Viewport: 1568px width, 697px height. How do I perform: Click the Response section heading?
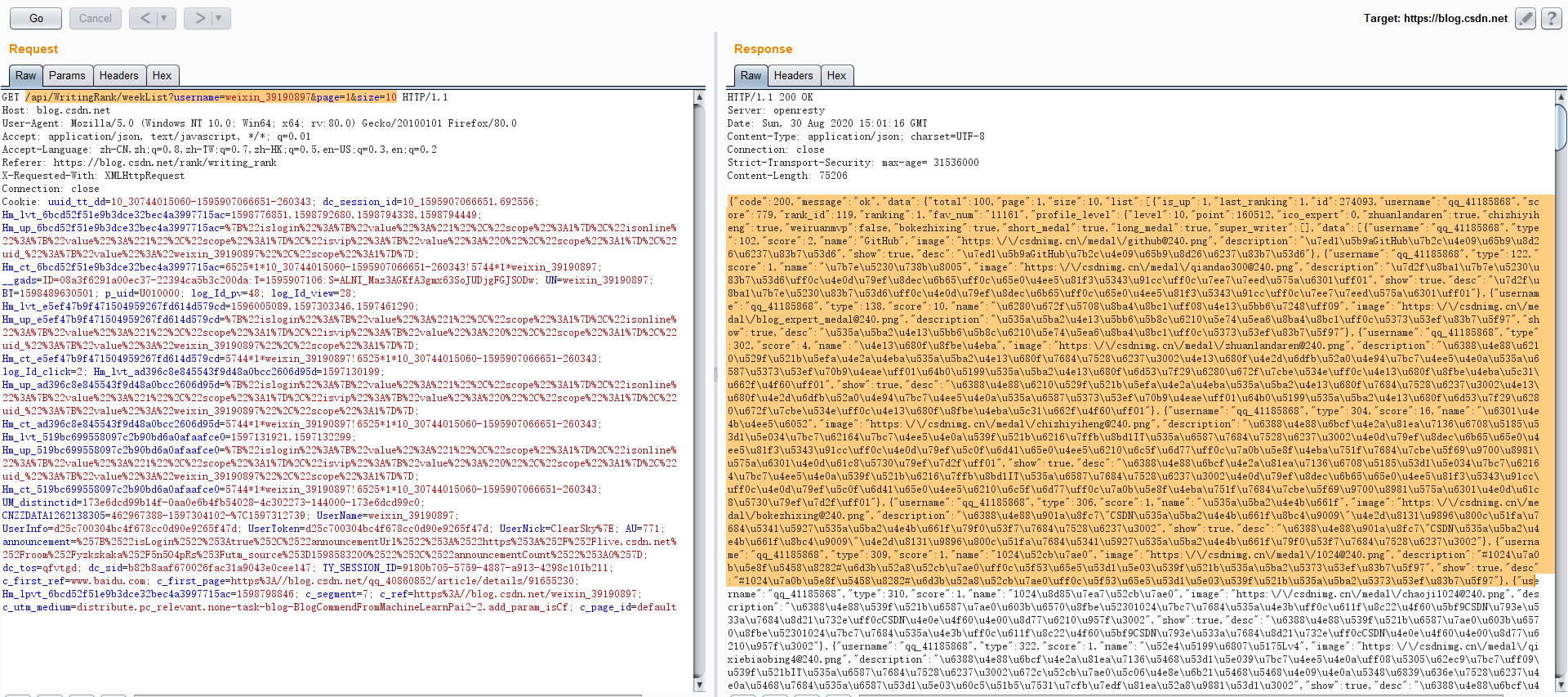(763, 49)
